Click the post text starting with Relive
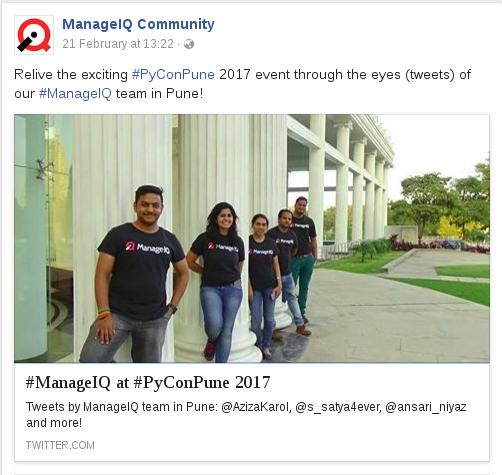This screenshot has height=475, width=502. click(x=242, y=84)
